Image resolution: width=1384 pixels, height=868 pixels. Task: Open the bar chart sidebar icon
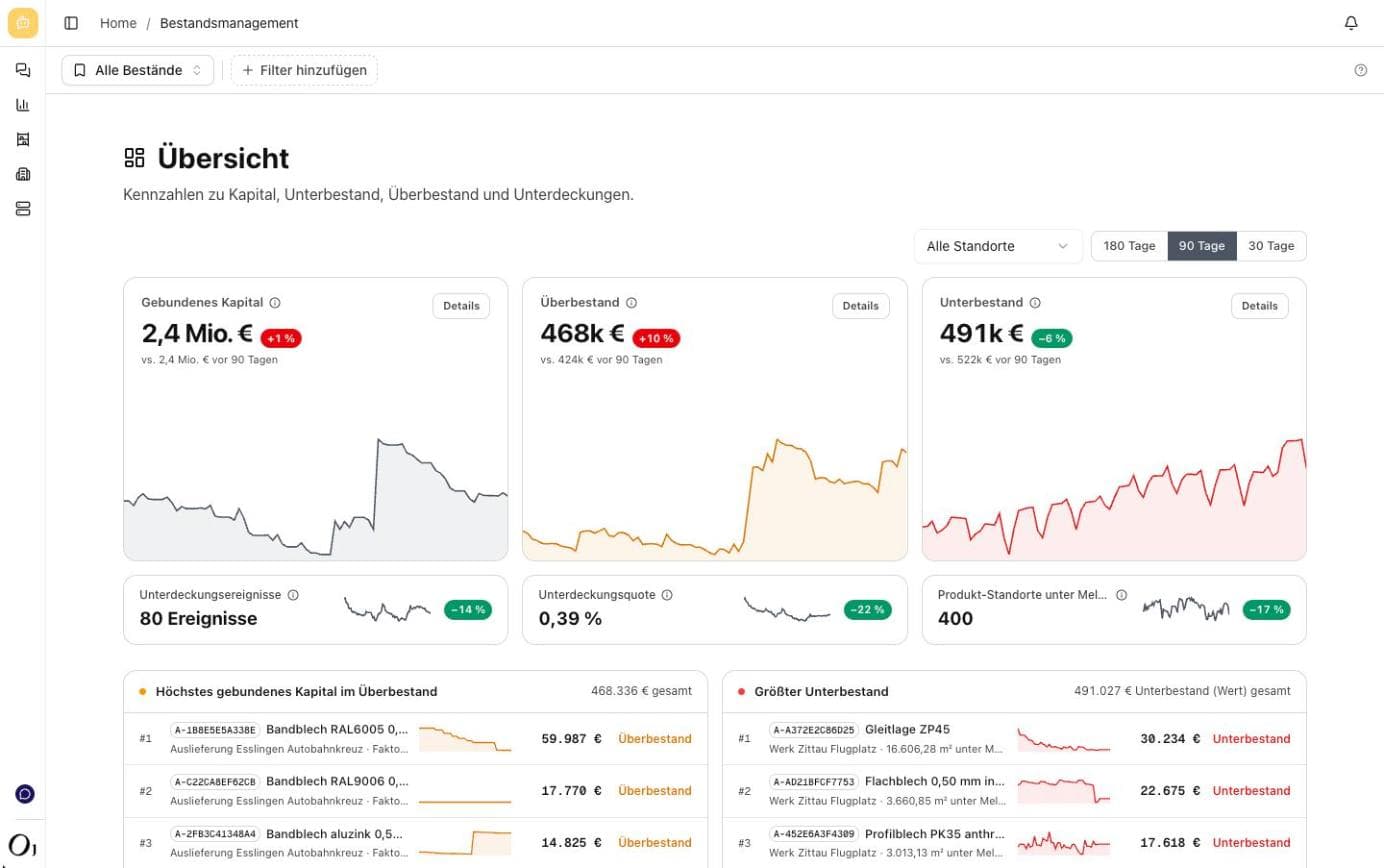tap(23, 105)
